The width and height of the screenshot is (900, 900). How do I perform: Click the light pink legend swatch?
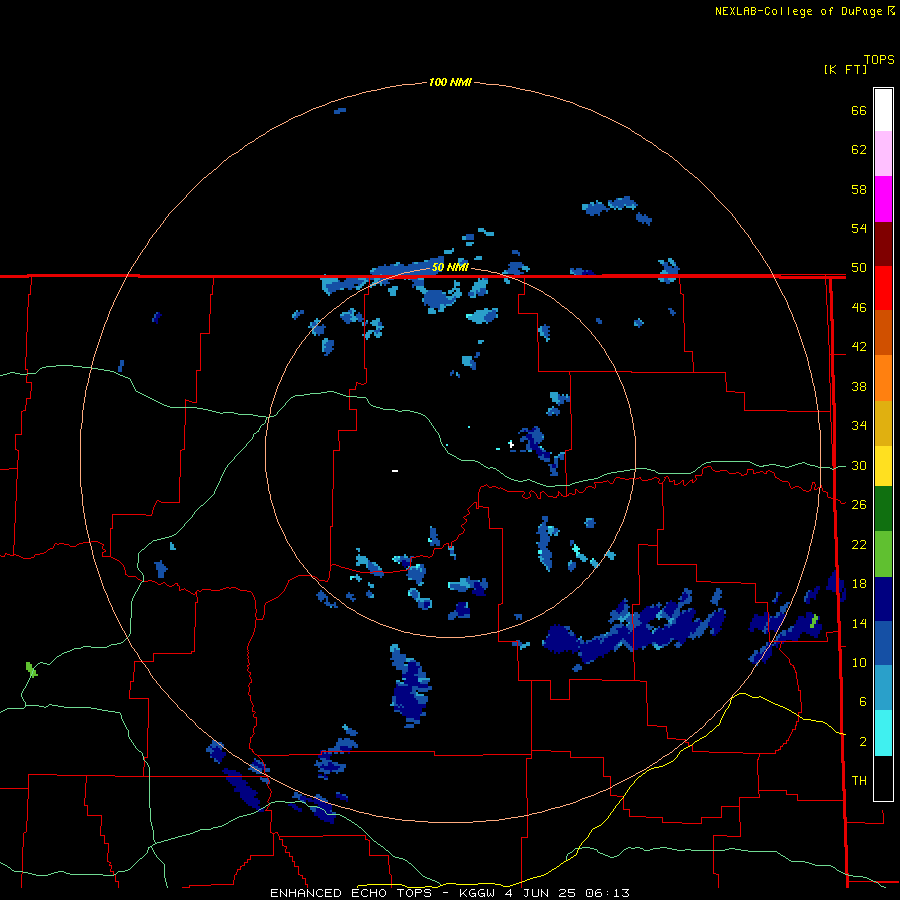883,153
